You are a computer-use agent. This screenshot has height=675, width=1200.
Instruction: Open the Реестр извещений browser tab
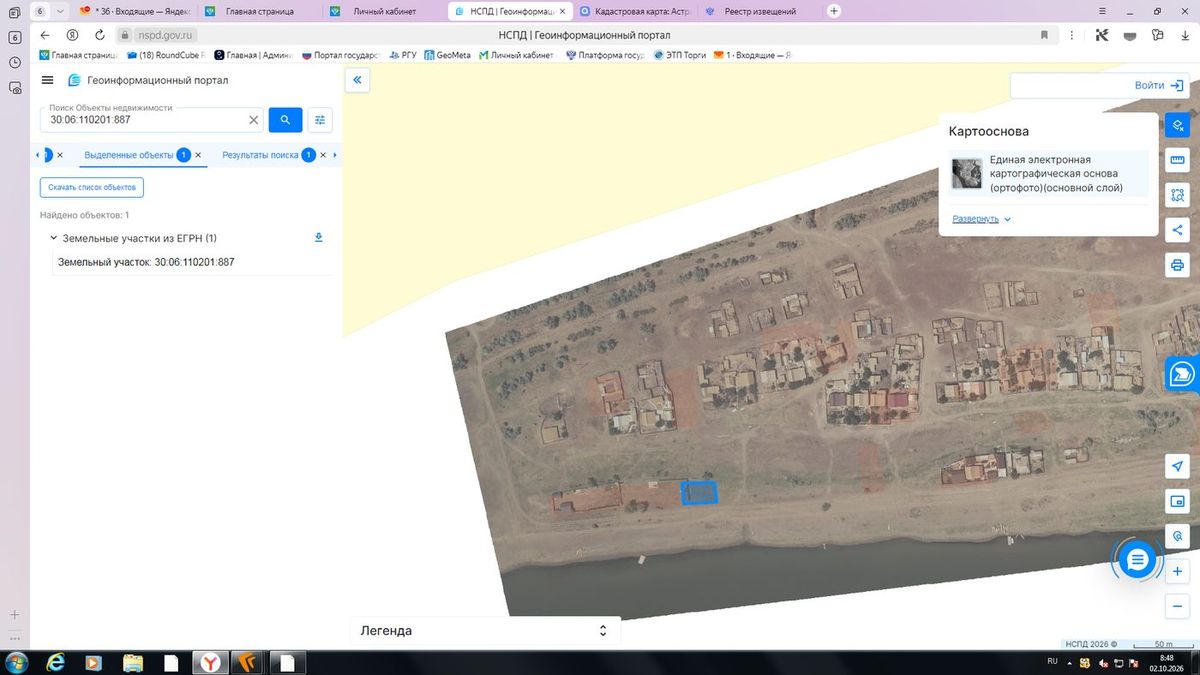coord(758,11)
